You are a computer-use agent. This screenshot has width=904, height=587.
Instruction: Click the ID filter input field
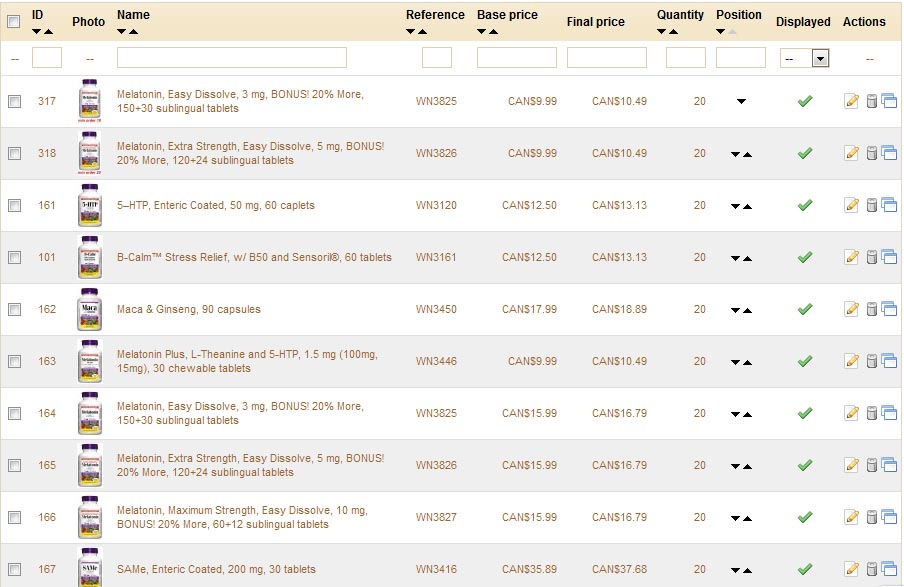coord(47,58)
